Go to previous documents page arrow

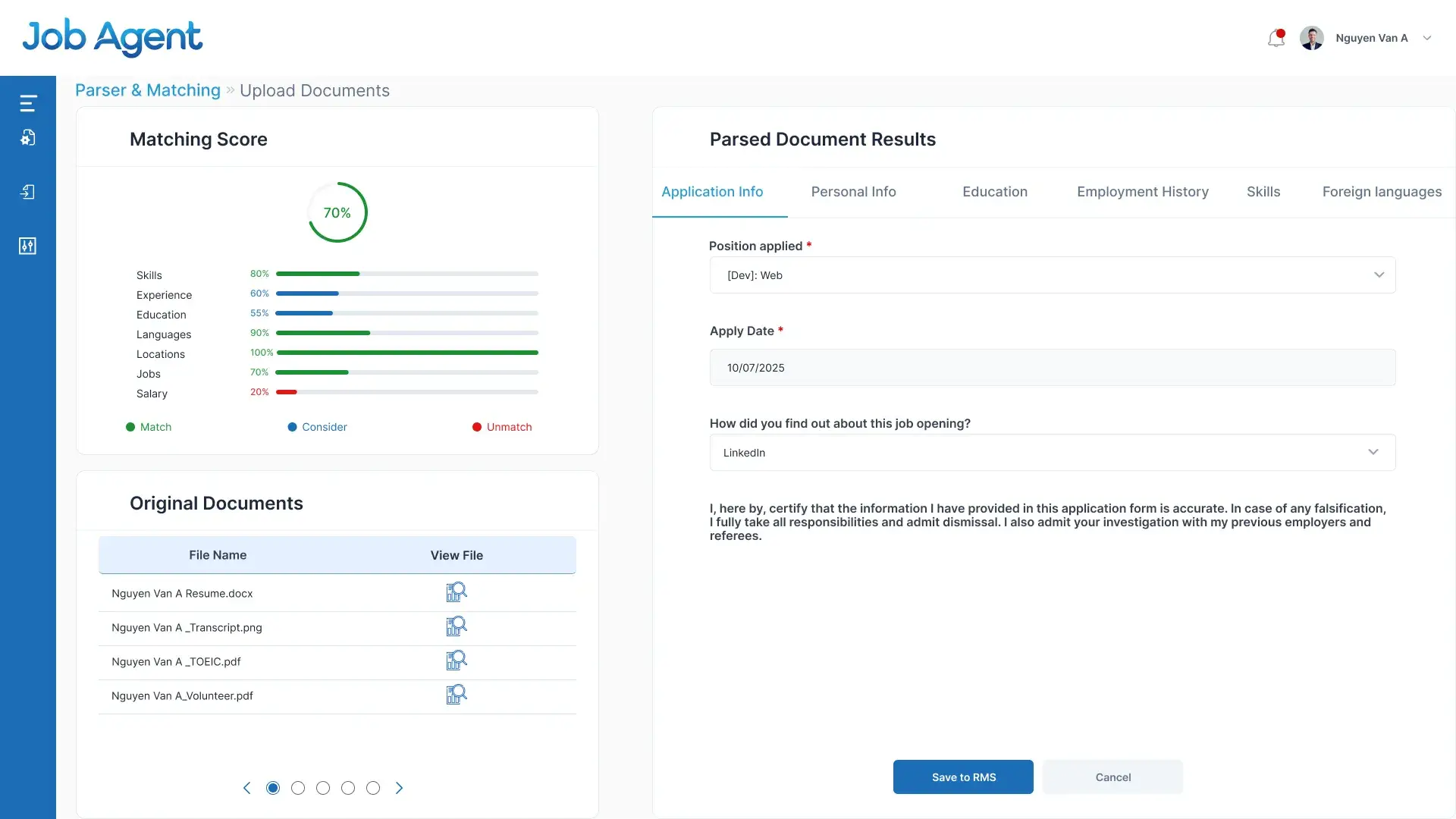[x=246, y=788]
